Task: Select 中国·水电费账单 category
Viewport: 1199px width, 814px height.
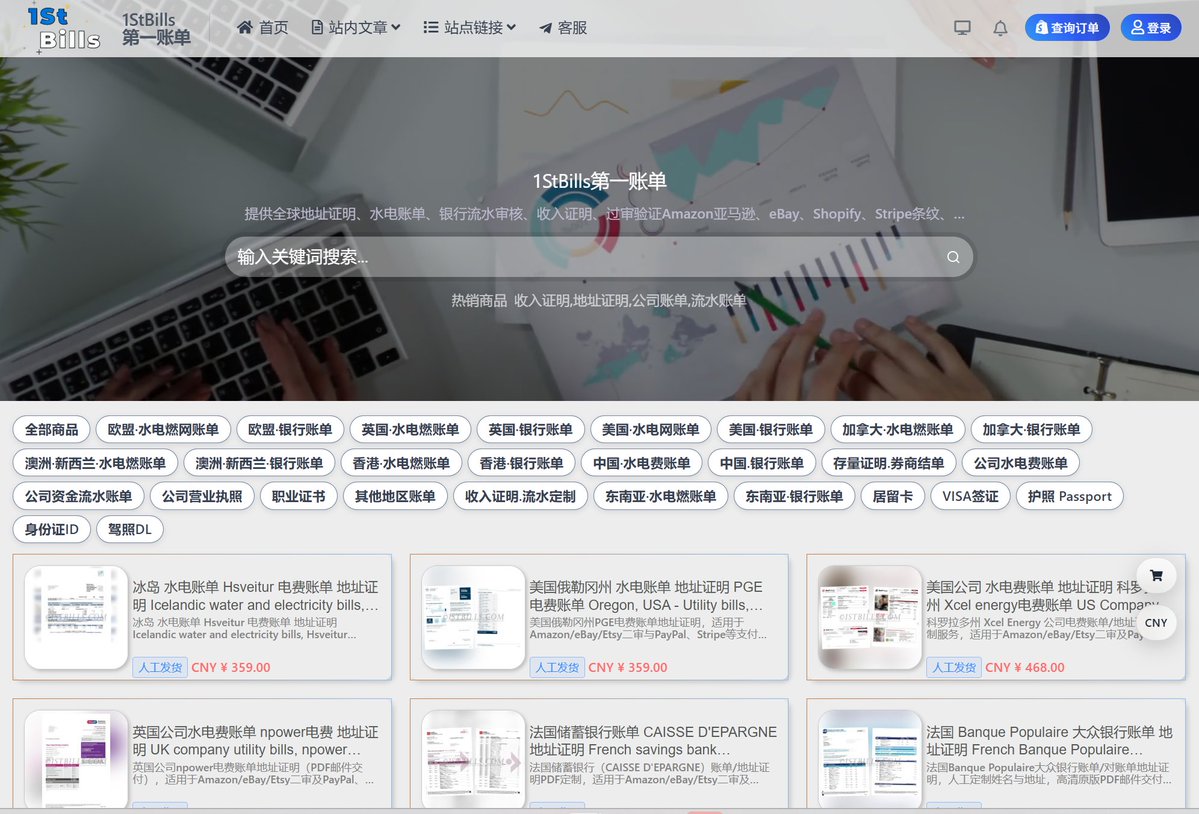Action: (x=642, y=463)
